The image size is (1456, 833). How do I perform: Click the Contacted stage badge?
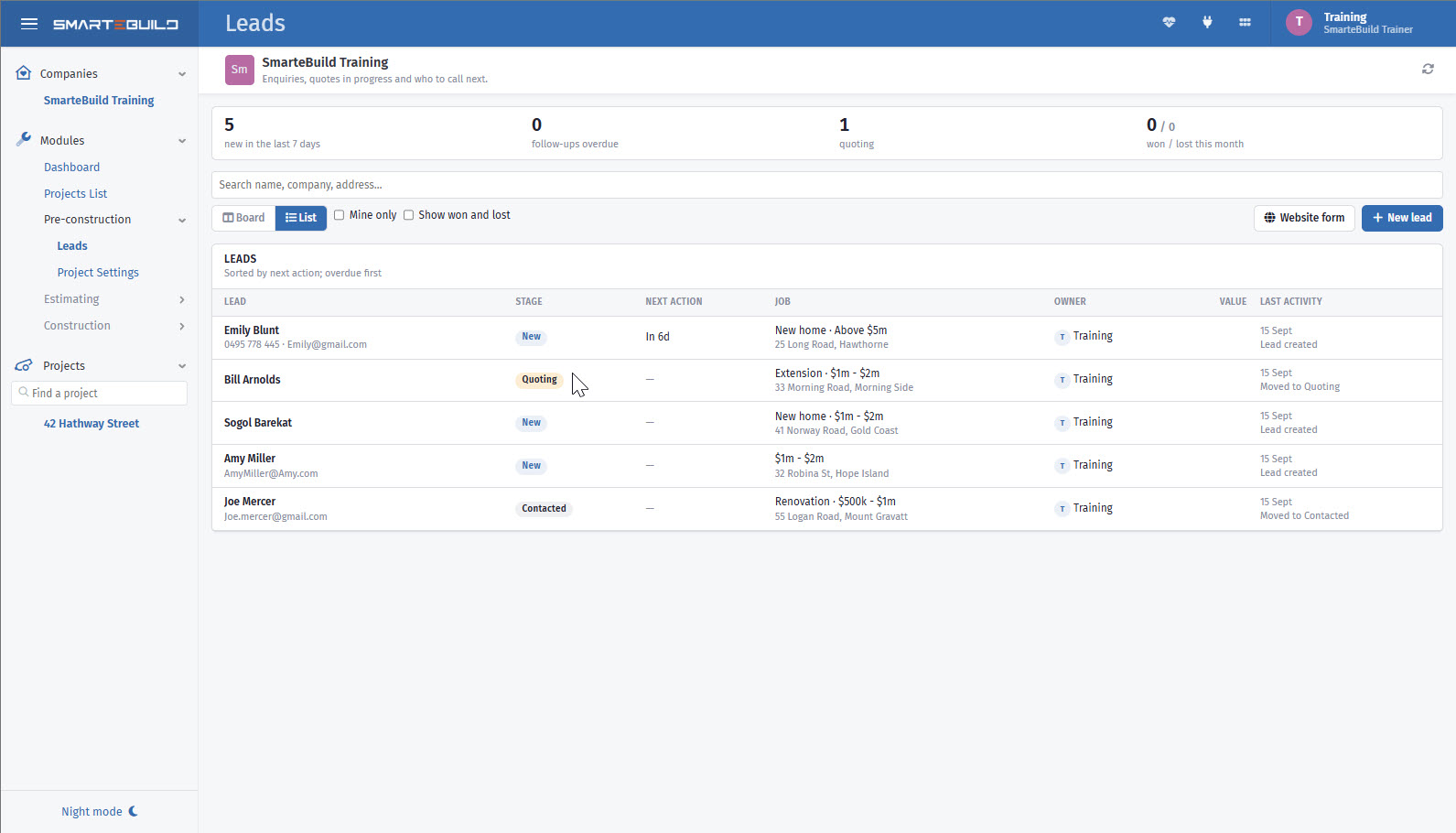click(544, 509)
